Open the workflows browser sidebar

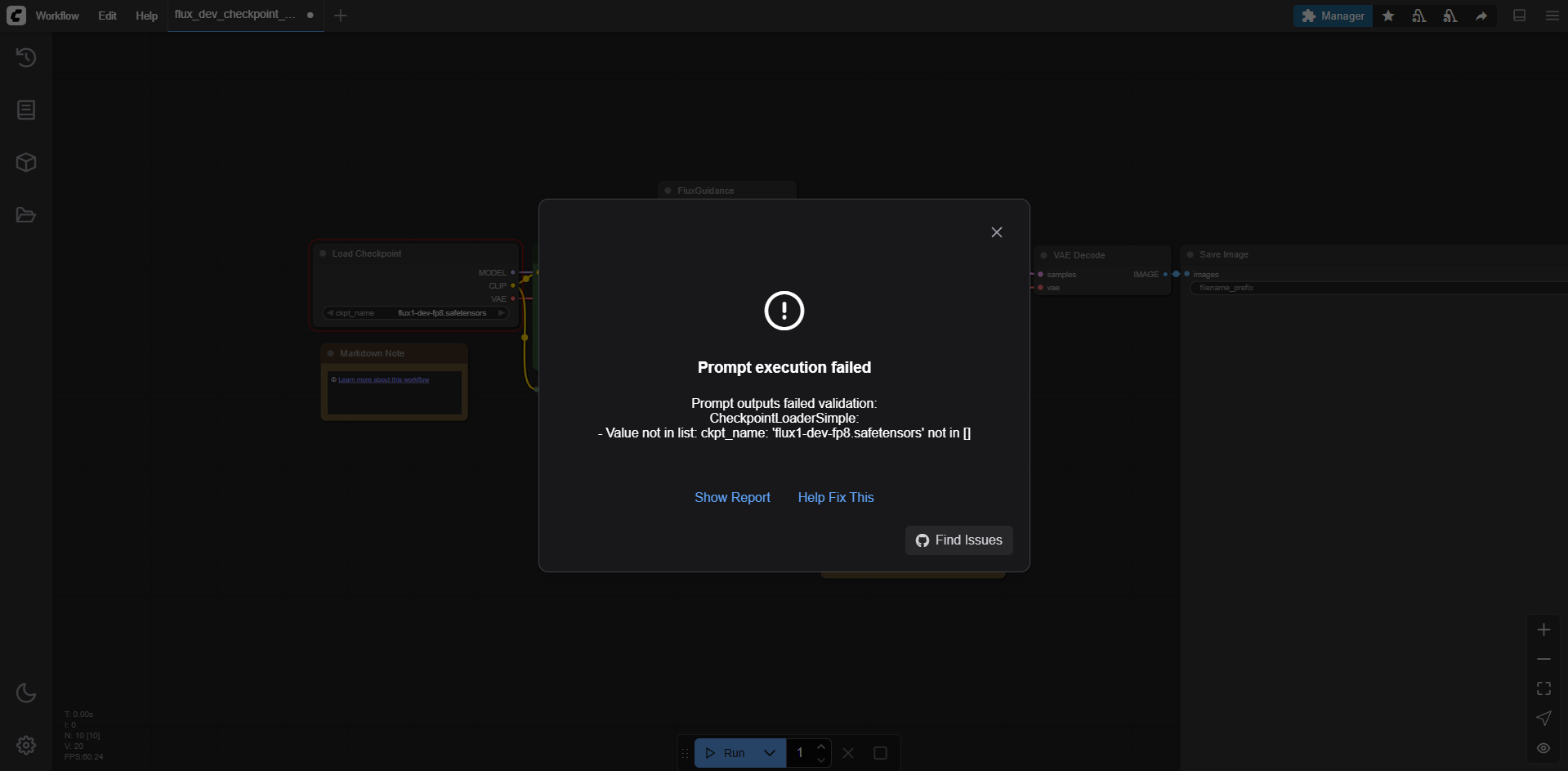tap(26, 214)
